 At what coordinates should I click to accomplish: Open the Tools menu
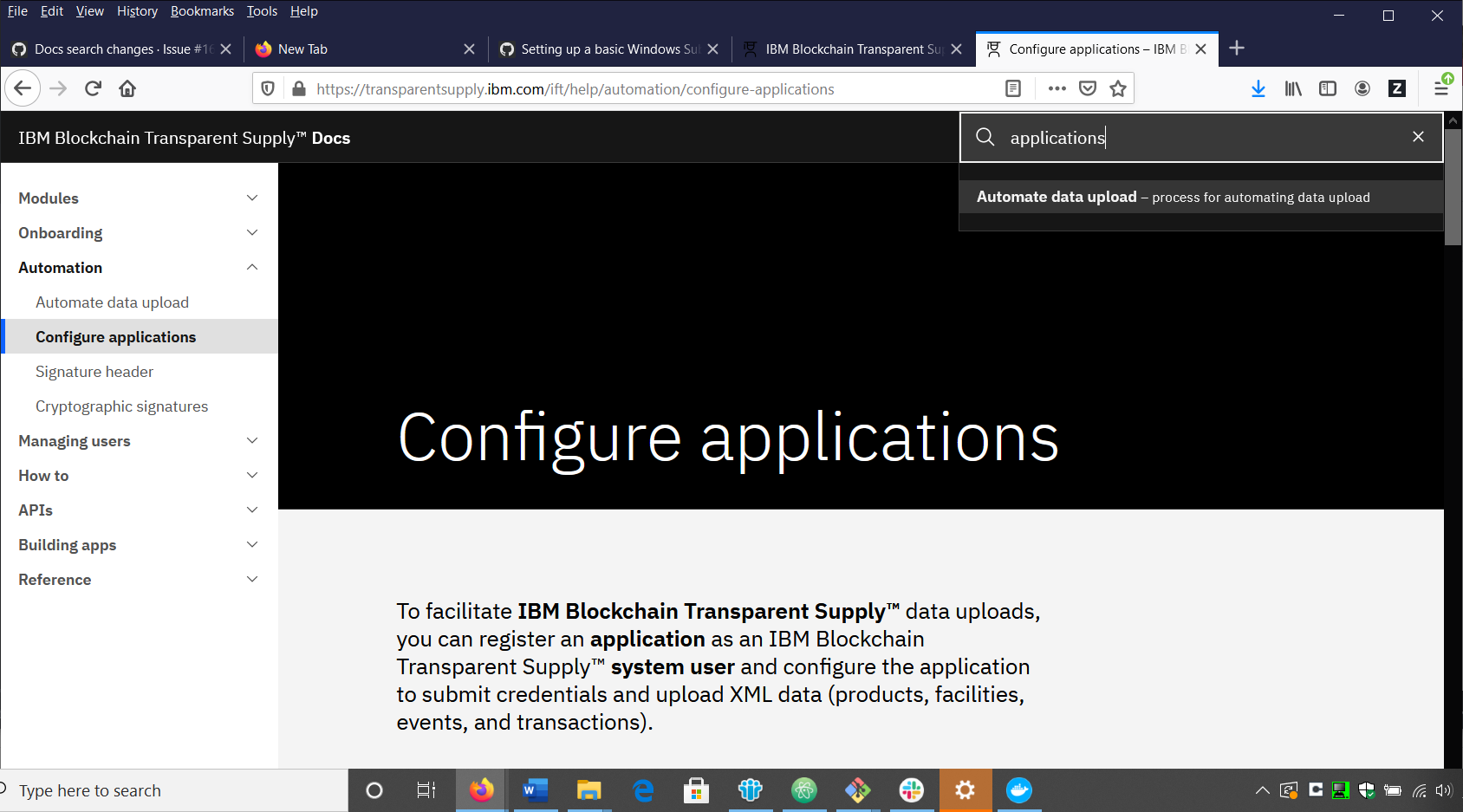262,11
